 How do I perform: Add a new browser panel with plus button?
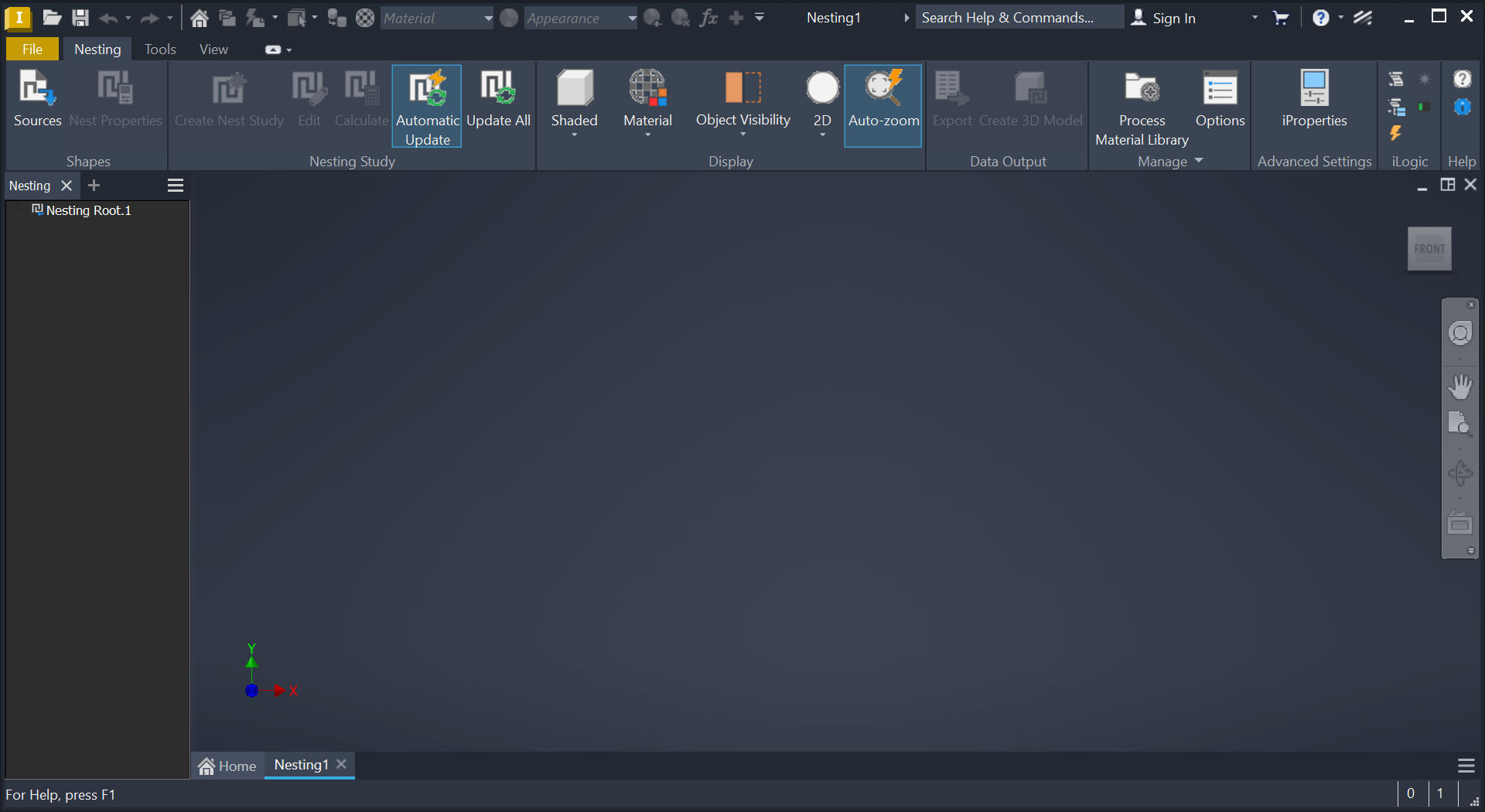pyautogui.click(x=94, y=186)
